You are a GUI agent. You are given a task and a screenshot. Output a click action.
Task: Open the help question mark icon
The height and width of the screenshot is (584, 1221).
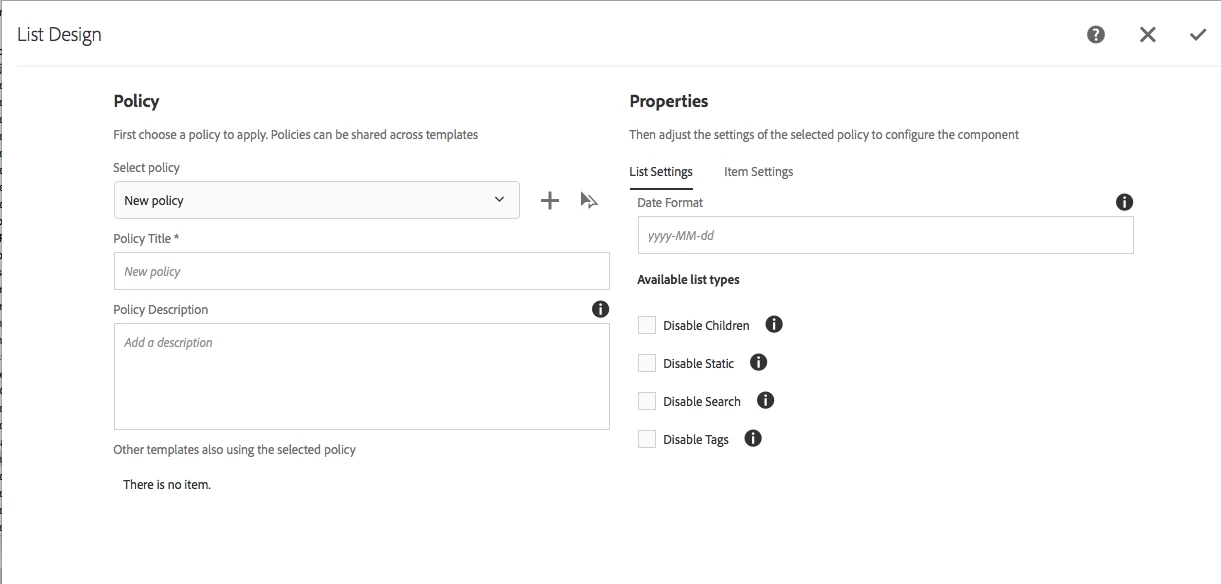[1096, 35]
